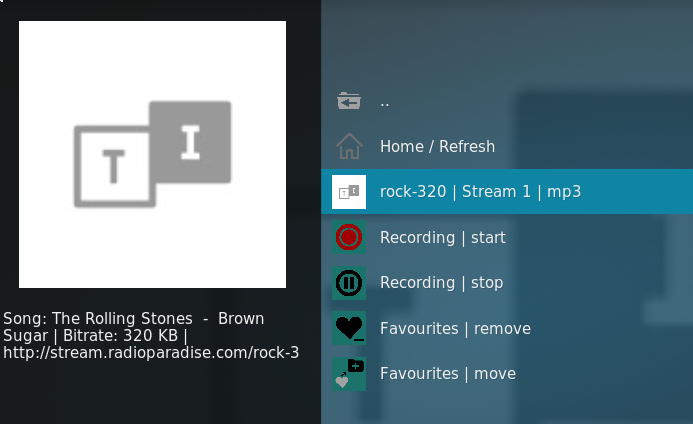Image resolution: width=693 pixels, height=424 pixels.
Task: Click the parent folder back-arrow icon
Action: 349,101
